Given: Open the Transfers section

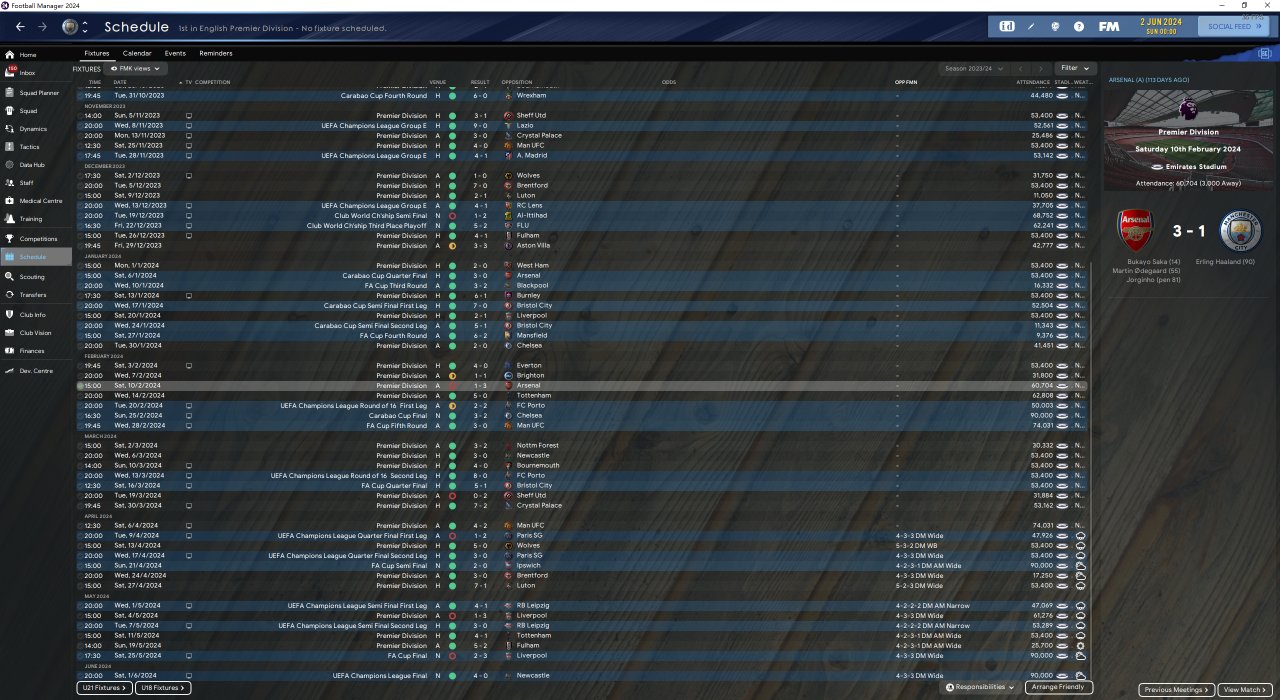Looking at the screenshot, I should click(x=36, y=295).
